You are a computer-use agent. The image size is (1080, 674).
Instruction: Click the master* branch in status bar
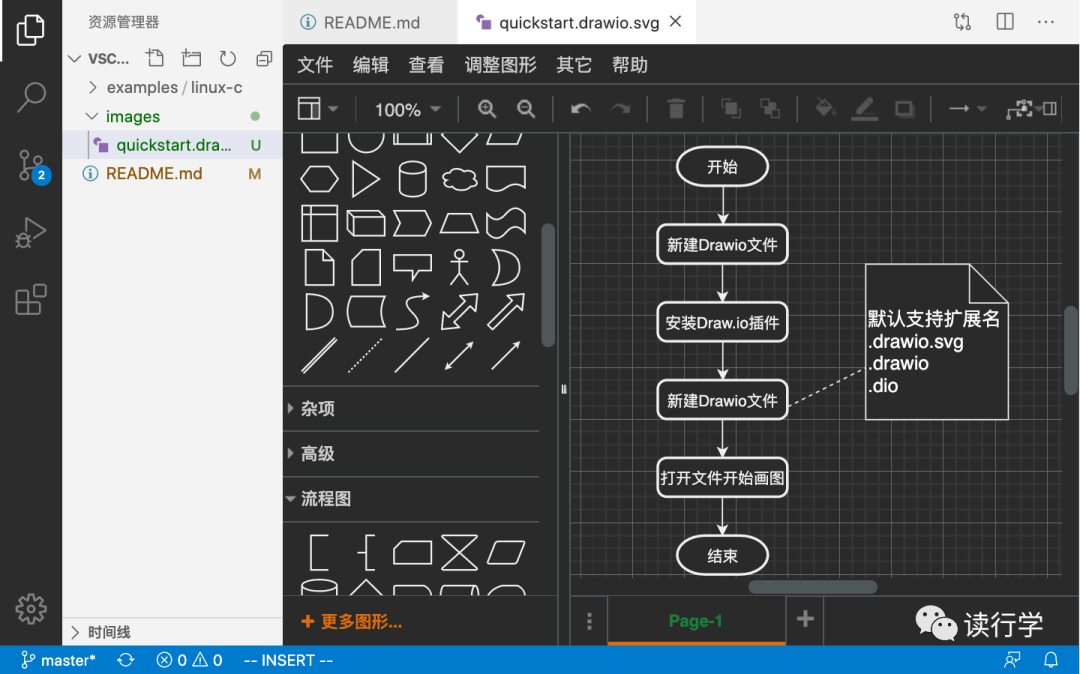tap(58, 660)
